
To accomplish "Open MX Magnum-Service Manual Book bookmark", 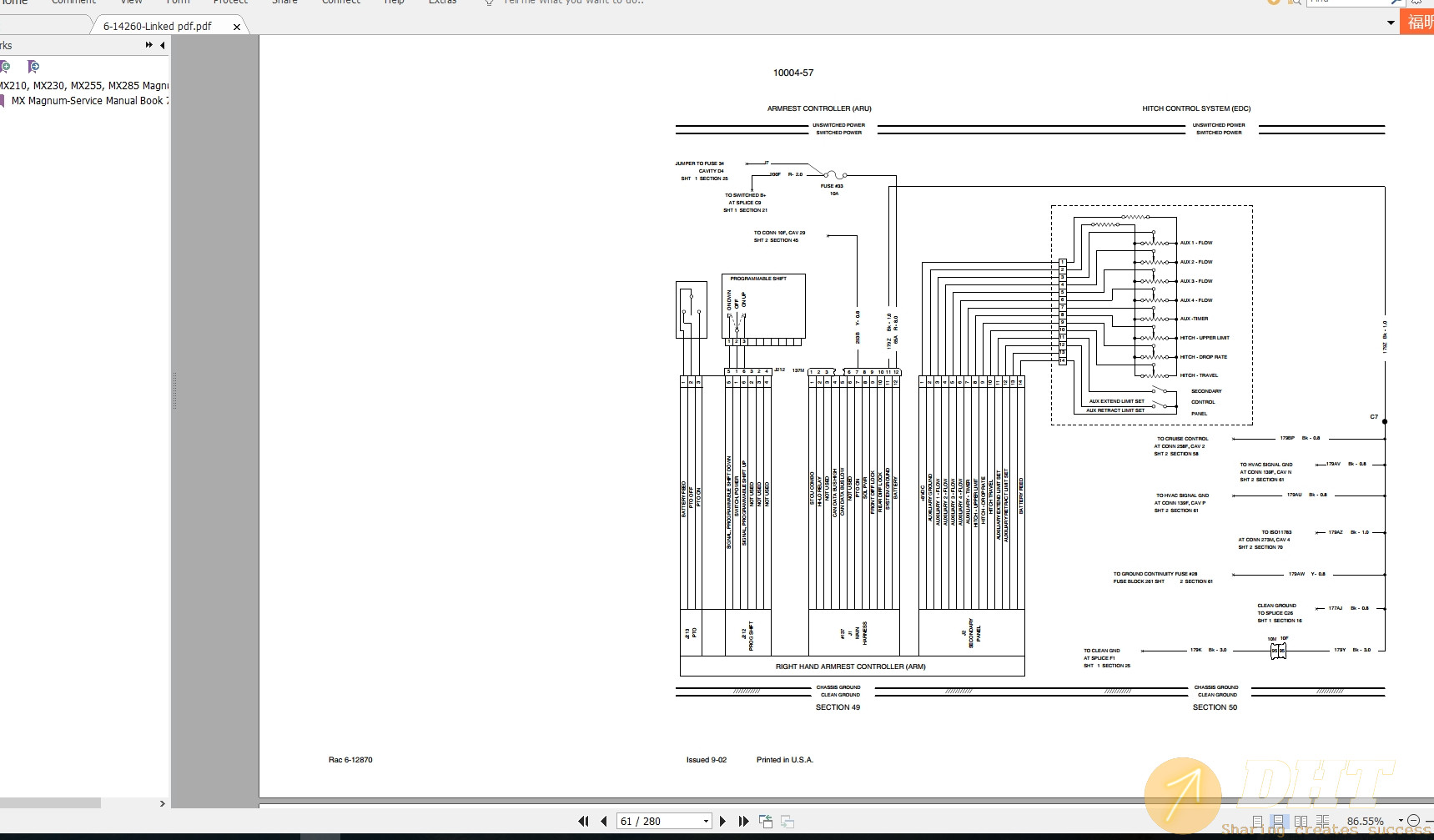I will (88, 101).
